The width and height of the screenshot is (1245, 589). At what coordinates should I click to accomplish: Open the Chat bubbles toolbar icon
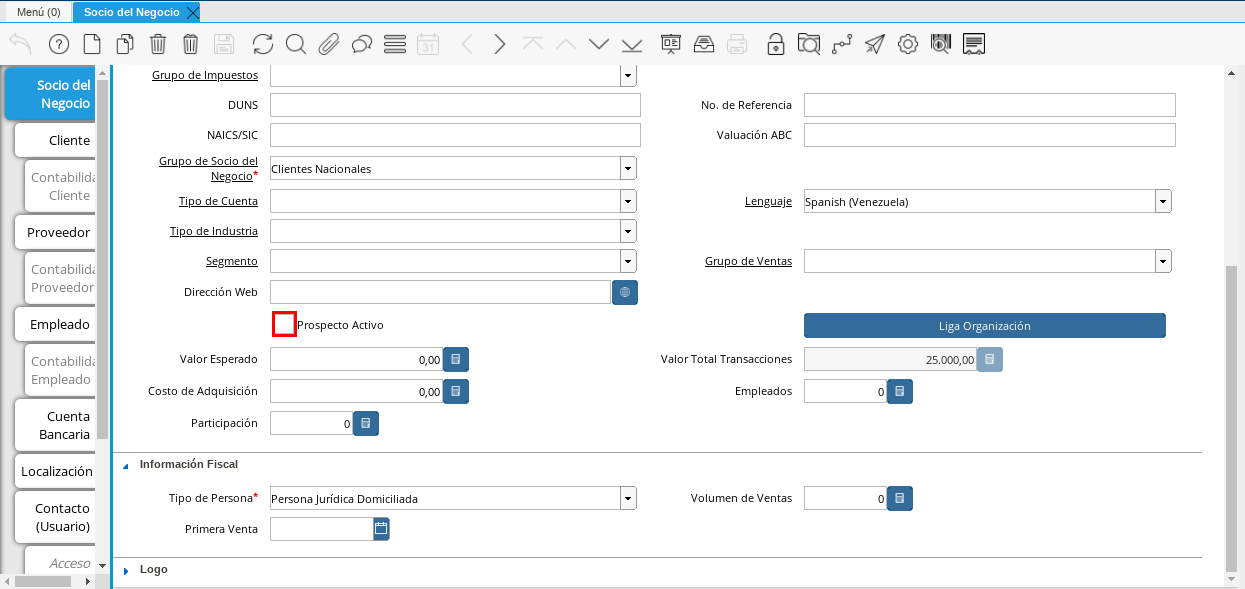[x=362, y=44]
